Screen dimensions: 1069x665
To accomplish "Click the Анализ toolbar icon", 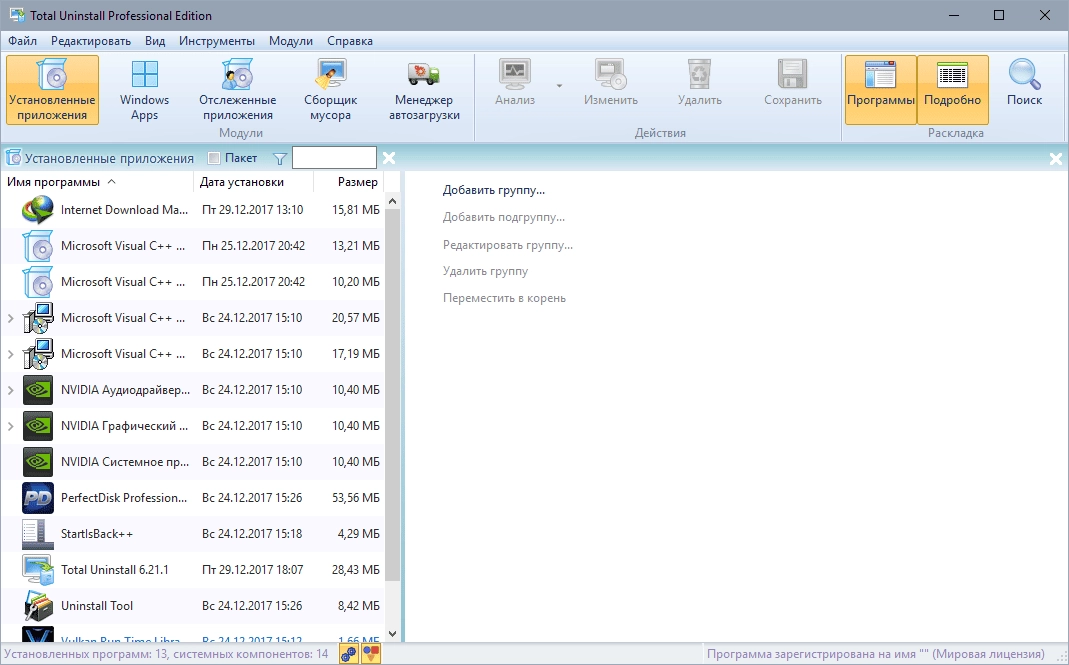I will coord(515,74).
